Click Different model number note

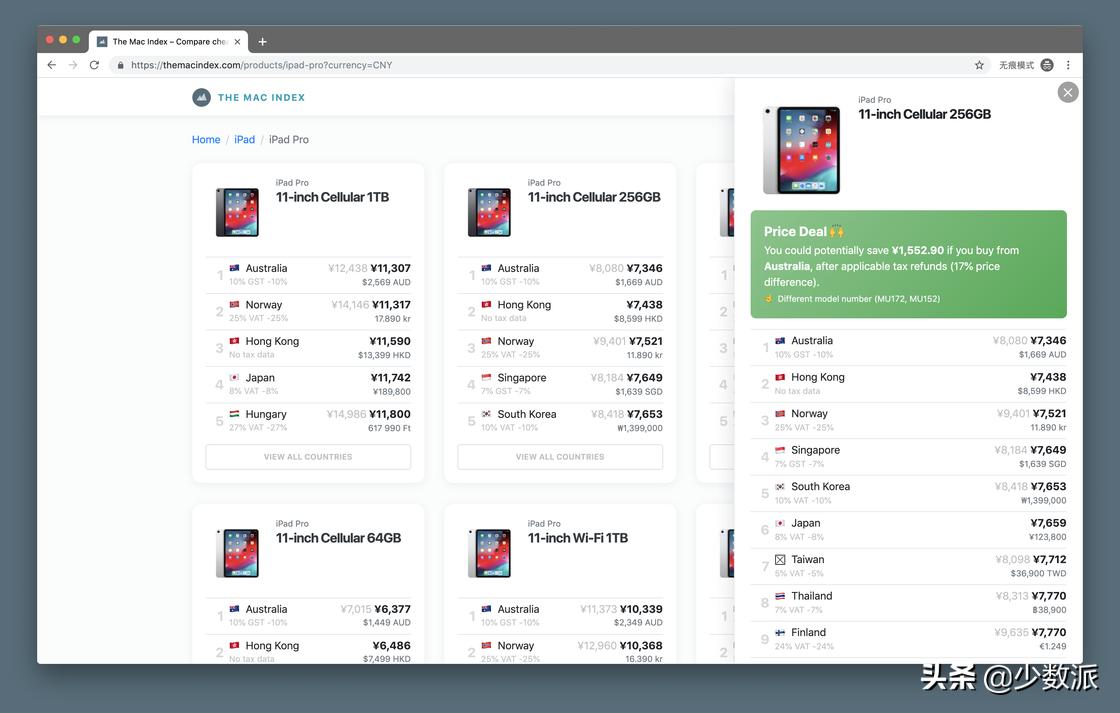pyautogui.click(x=859, y=299)
